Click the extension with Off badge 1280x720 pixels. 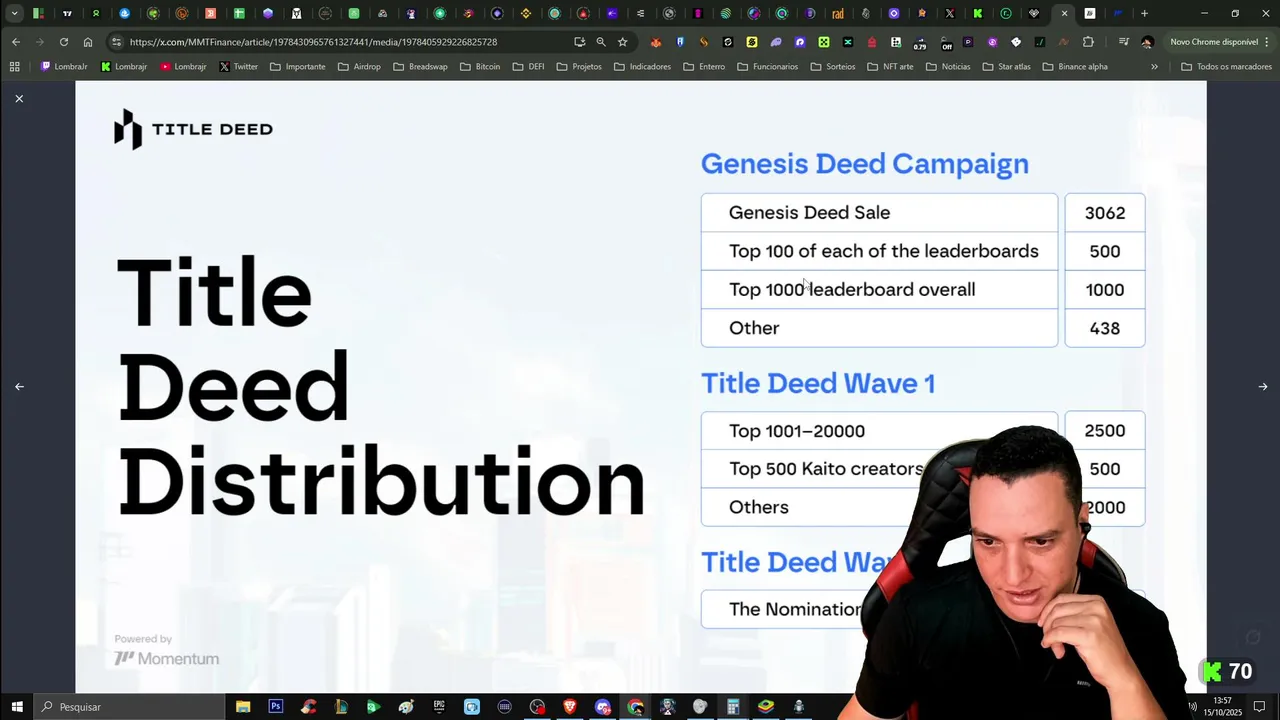[x=945, y=43]
